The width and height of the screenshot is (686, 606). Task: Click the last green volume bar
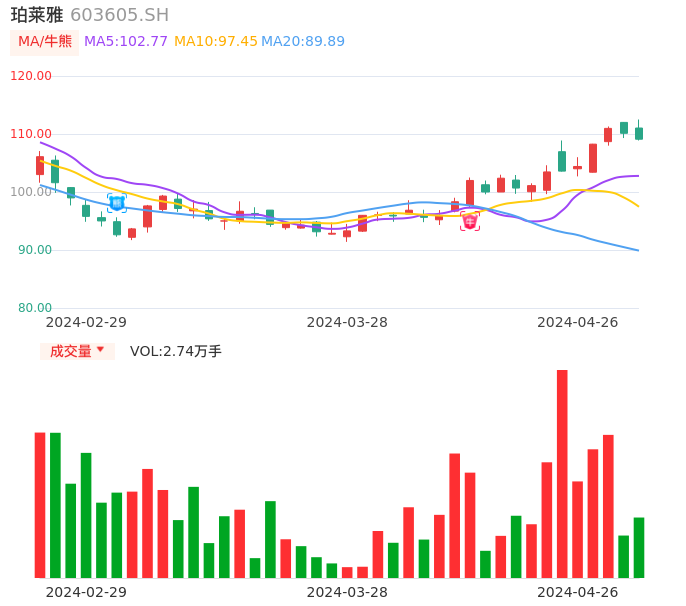pyautogui.click(x=639, y=547)
